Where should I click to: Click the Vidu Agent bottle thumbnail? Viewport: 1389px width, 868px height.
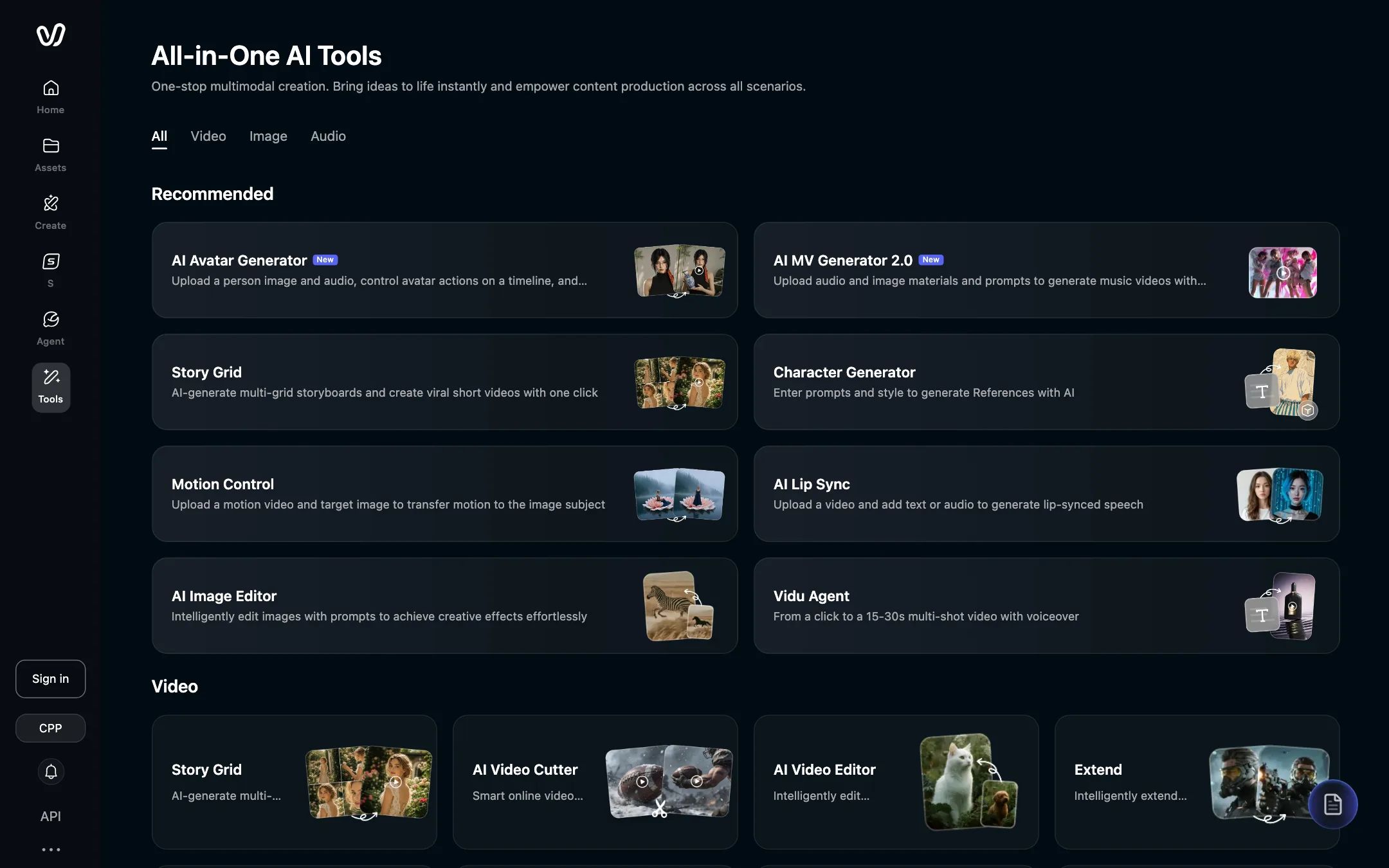click(x=1280, y=606)
